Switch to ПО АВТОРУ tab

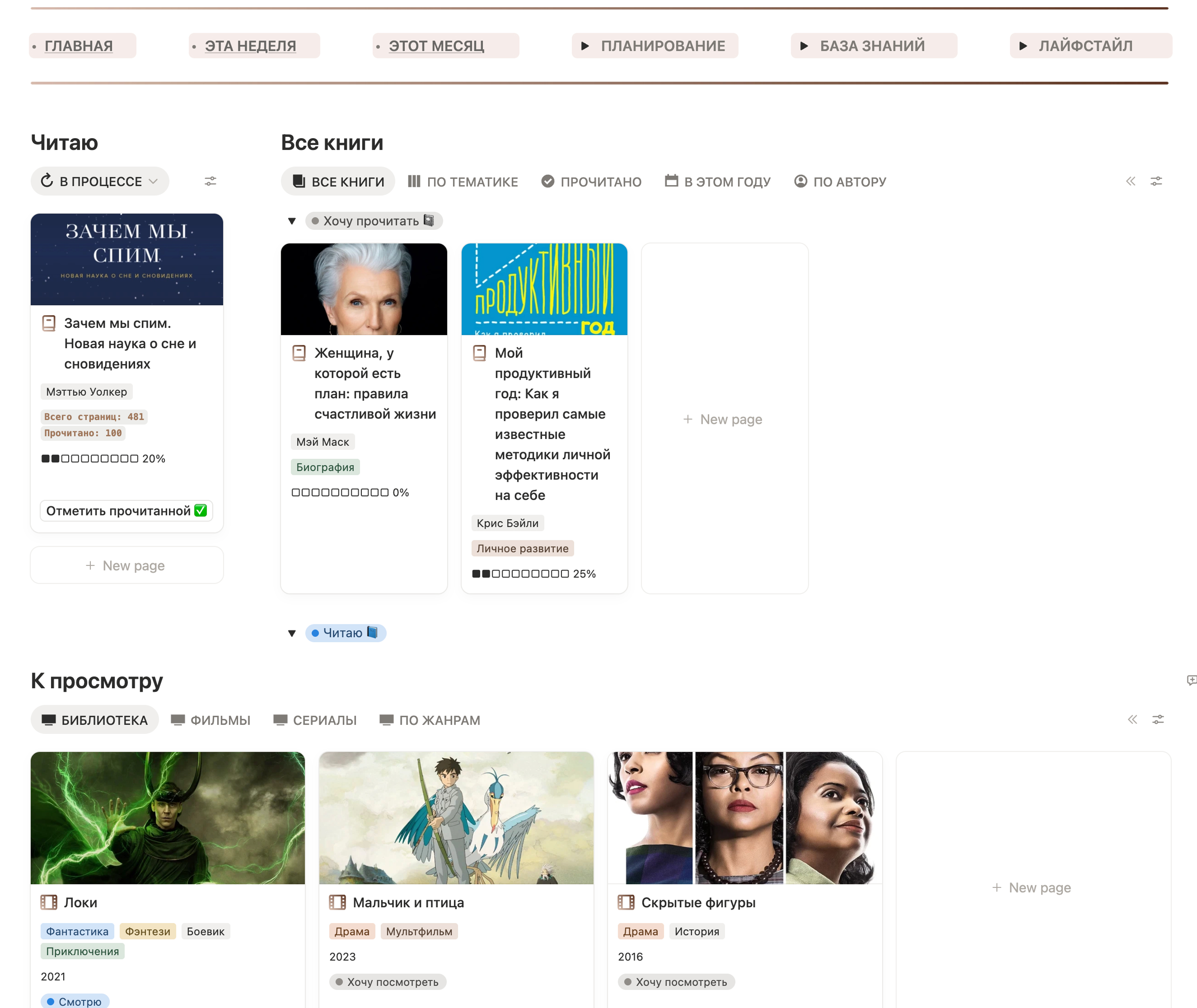(x=840, y=181)
